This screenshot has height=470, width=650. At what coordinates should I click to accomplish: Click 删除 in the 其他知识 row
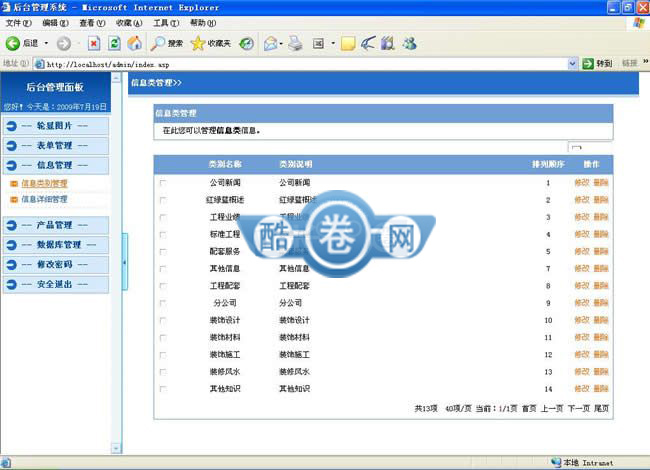(x=601, y=388)
